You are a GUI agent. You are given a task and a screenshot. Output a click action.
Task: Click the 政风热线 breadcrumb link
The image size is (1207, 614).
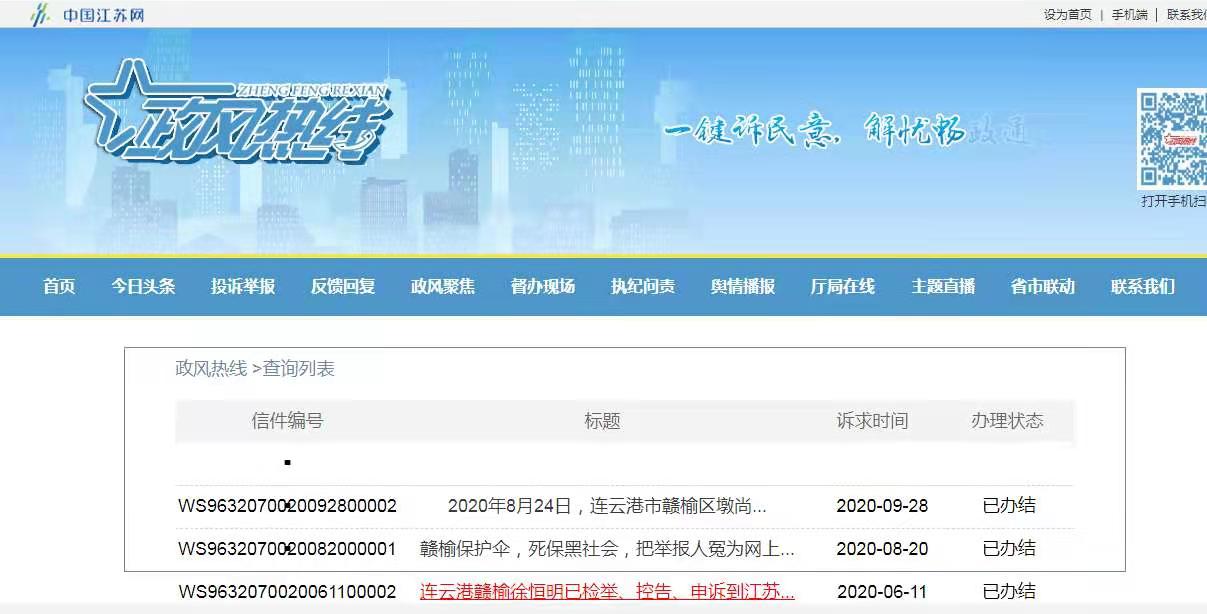click(211, 369)
